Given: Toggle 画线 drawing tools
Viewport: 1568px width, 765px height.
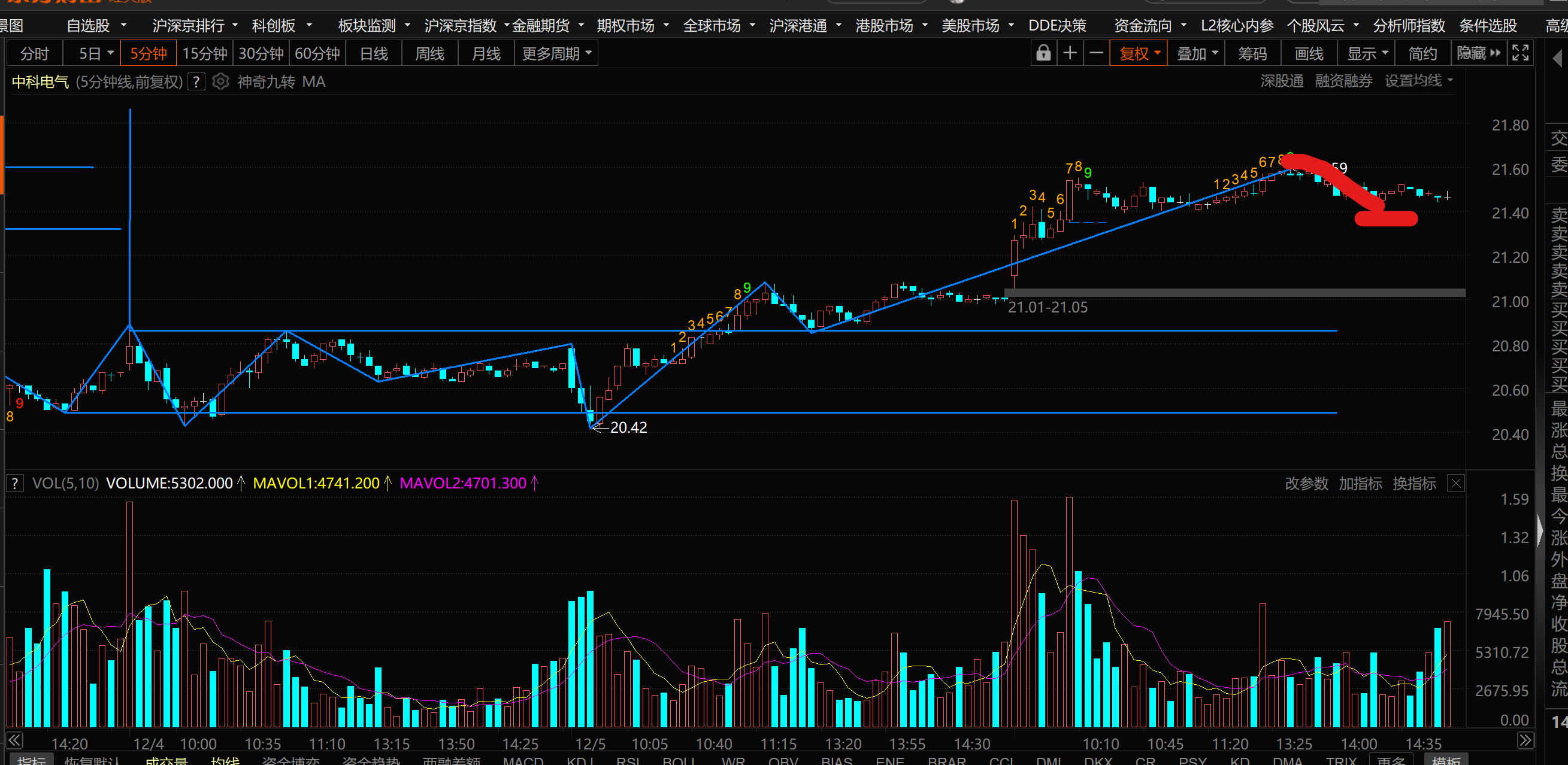Looking at the screenshot, I should (x=1309, y=53).
